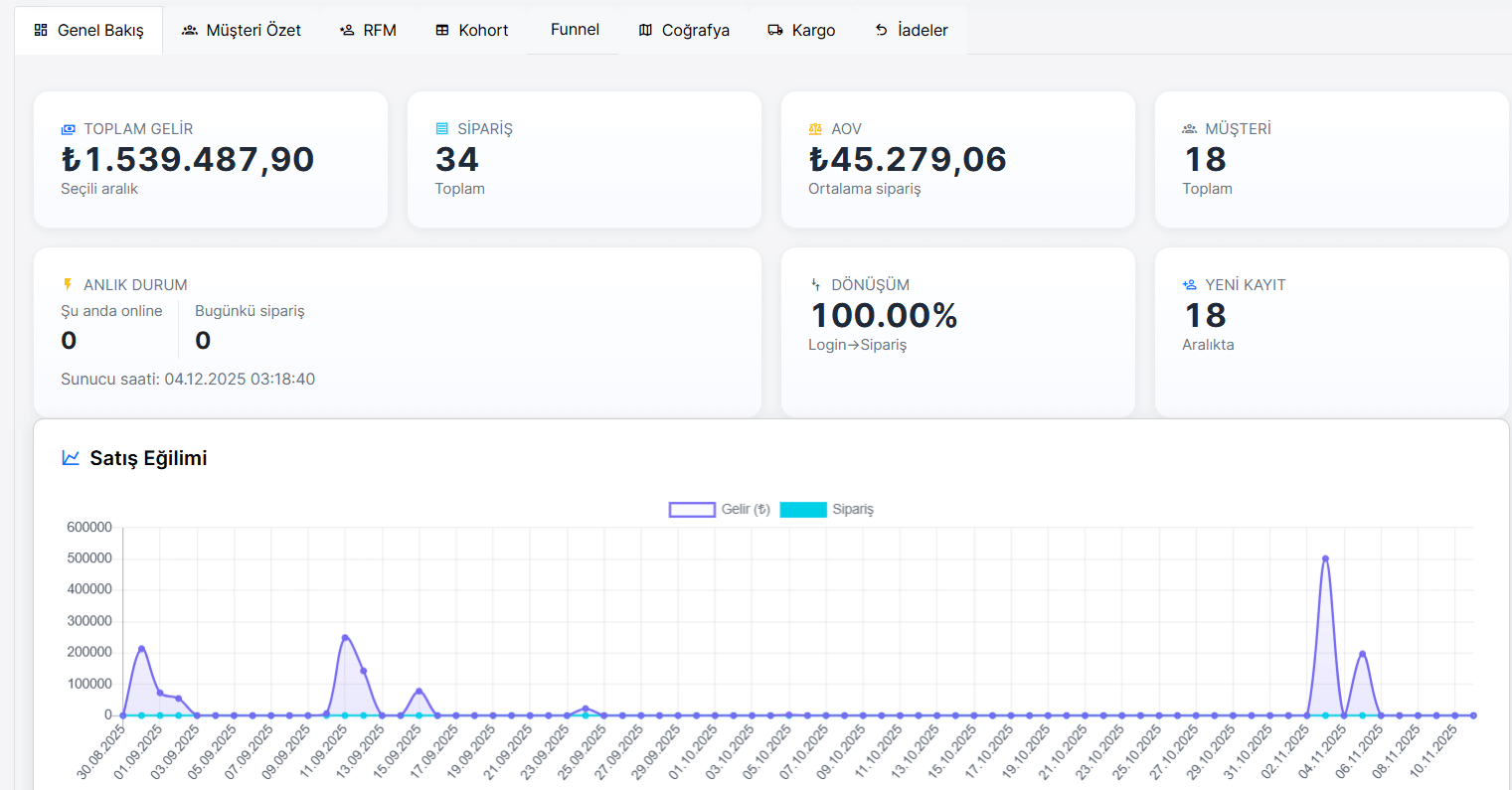Click the 100.00% conversion value

point(885,315)
